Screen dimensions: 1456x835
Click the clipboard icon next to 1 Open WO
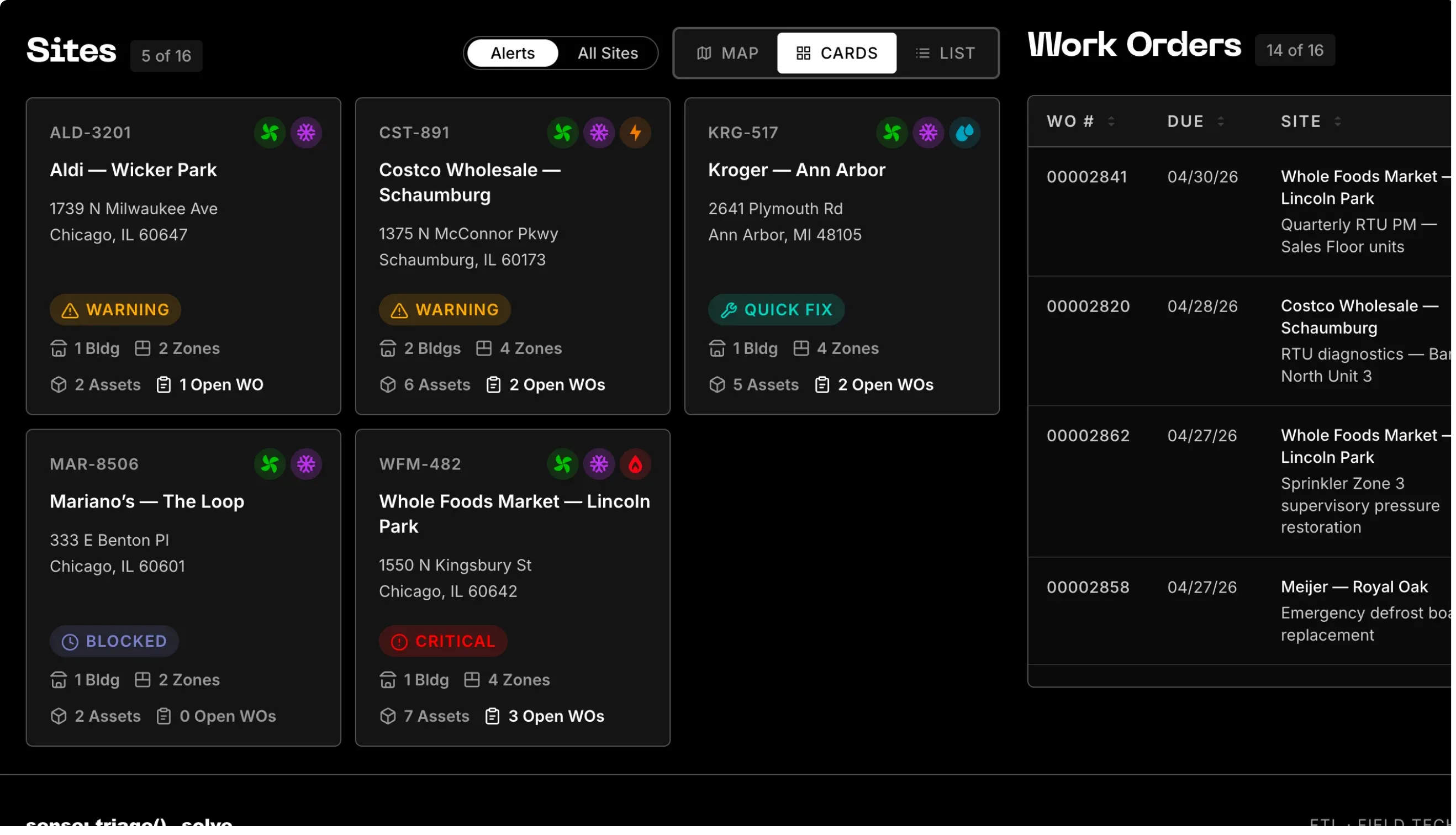[x=164, y=386]
